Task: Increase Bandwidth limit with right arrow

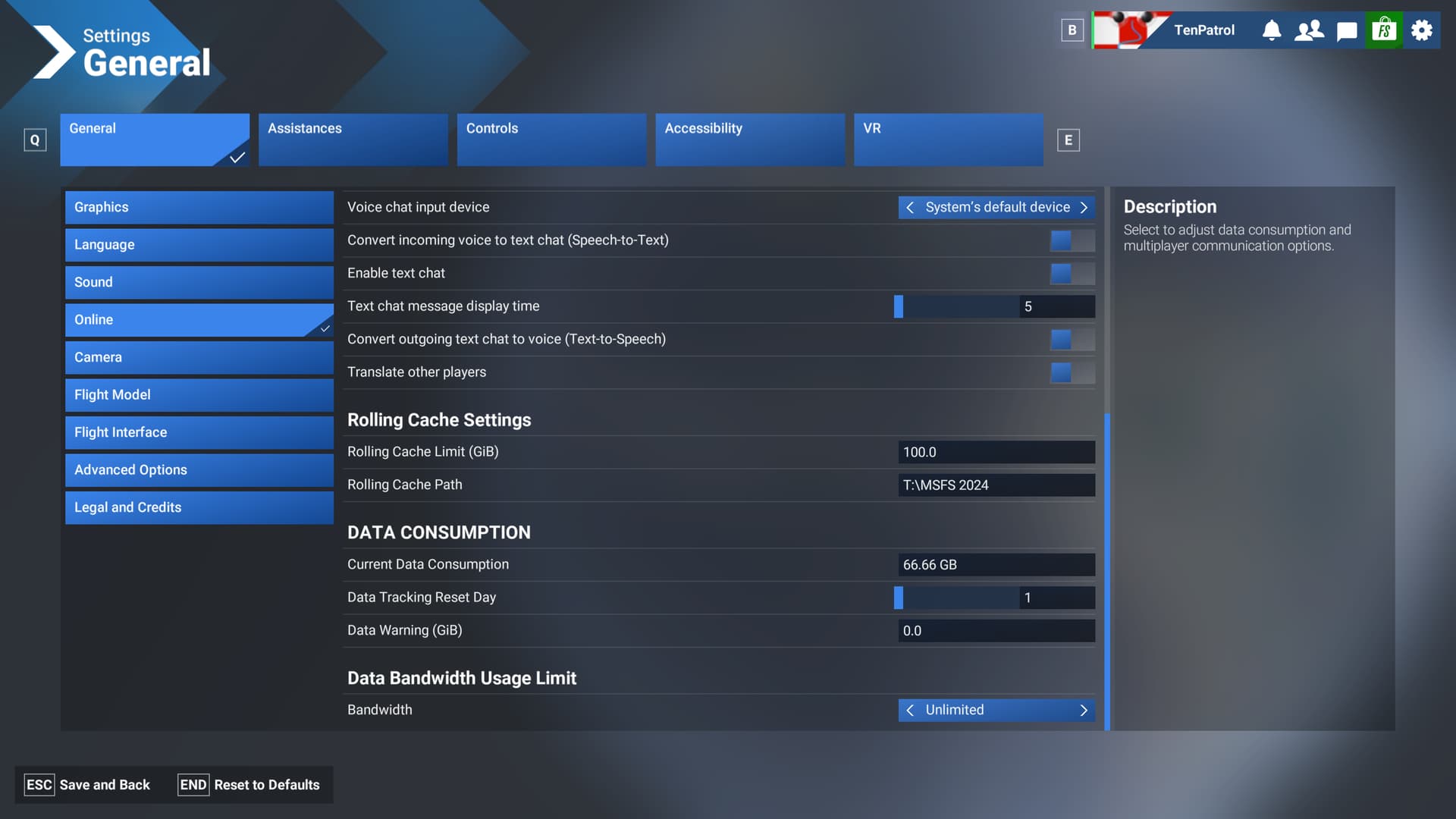Action: coord(1084,710)
